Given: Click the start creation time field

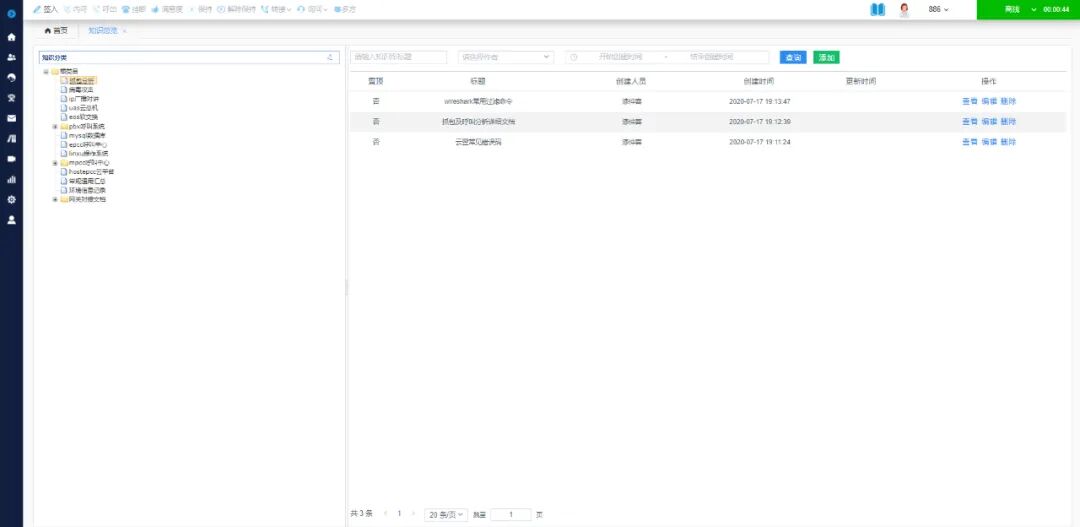Looking at the screenshot, I should click(621, 57).
